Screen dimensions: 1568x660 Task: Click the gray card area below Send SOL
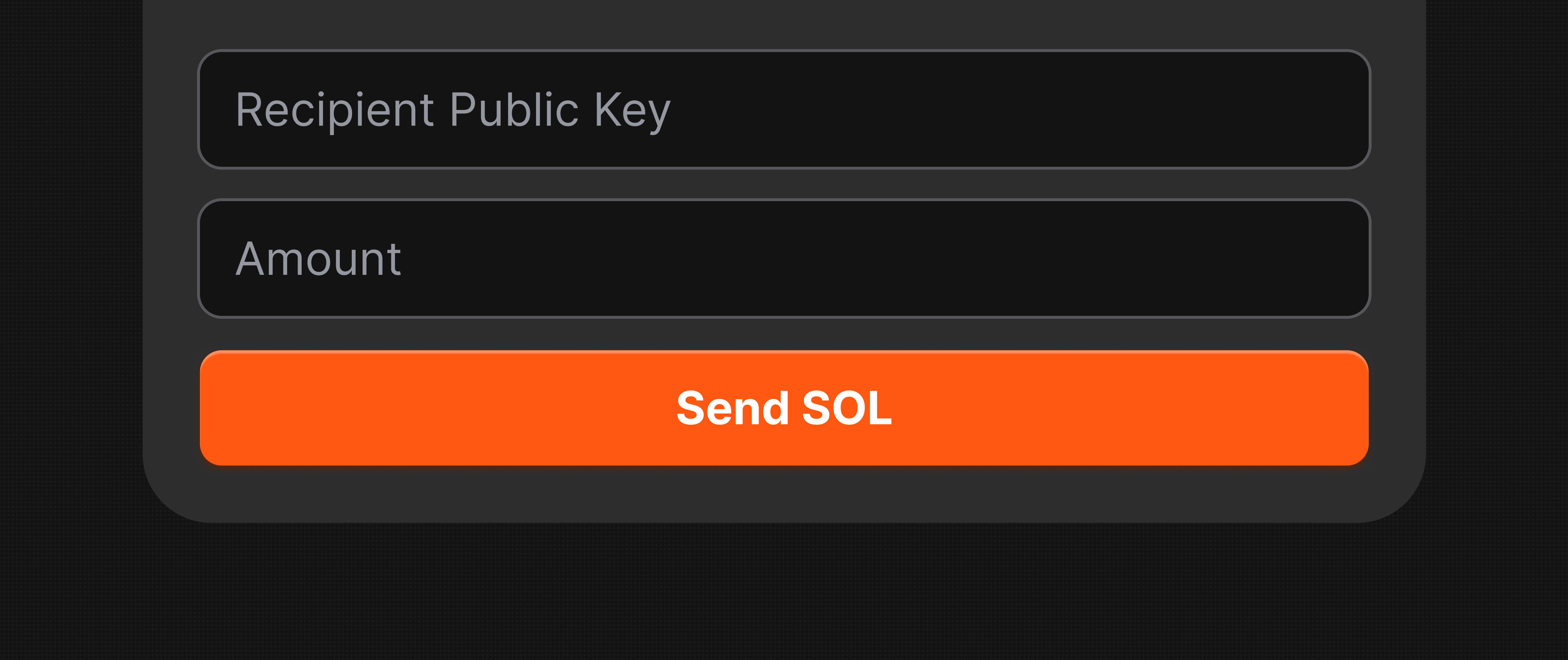(x=784, y=494)
